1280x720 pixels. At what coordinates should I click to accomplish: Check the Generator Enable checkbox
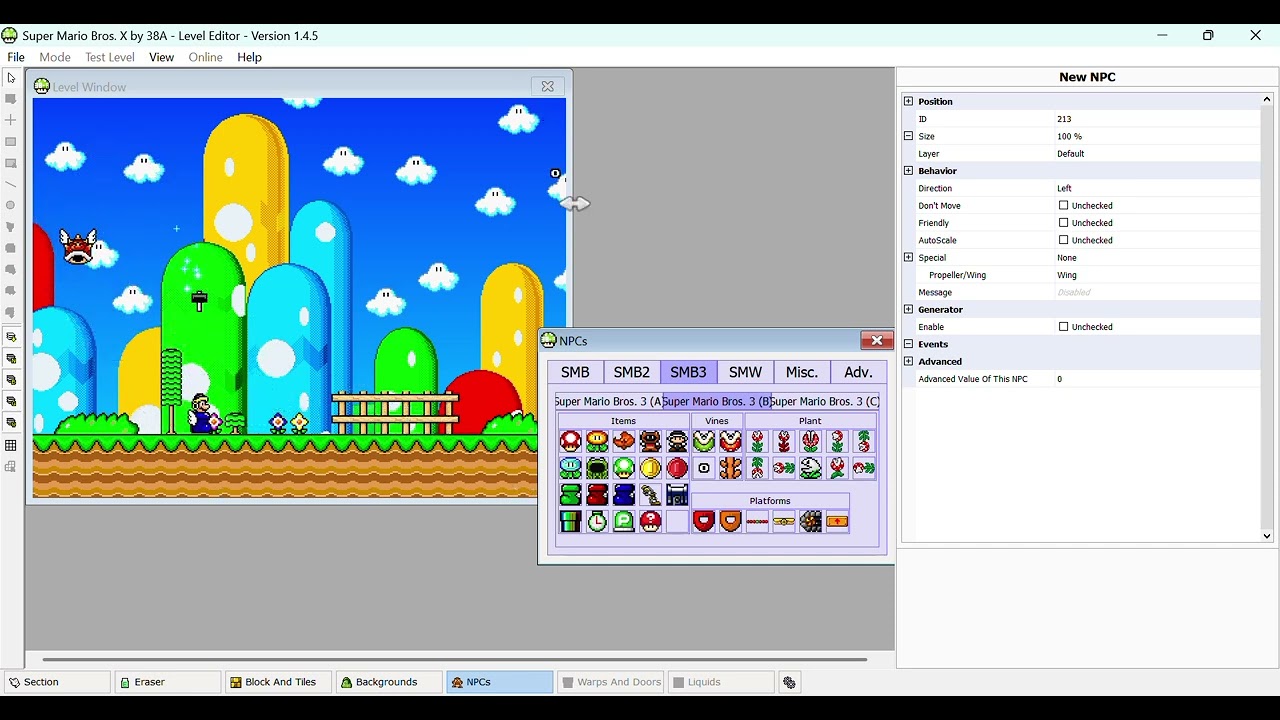point(1063,327)
